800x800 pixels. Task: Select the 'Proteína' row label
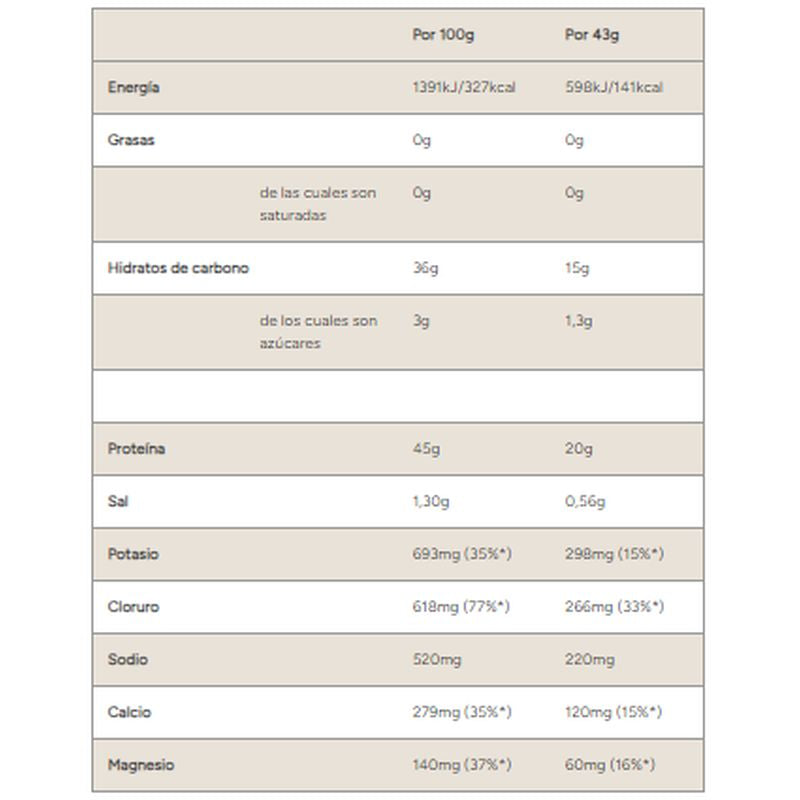click(x=136, y=449)
